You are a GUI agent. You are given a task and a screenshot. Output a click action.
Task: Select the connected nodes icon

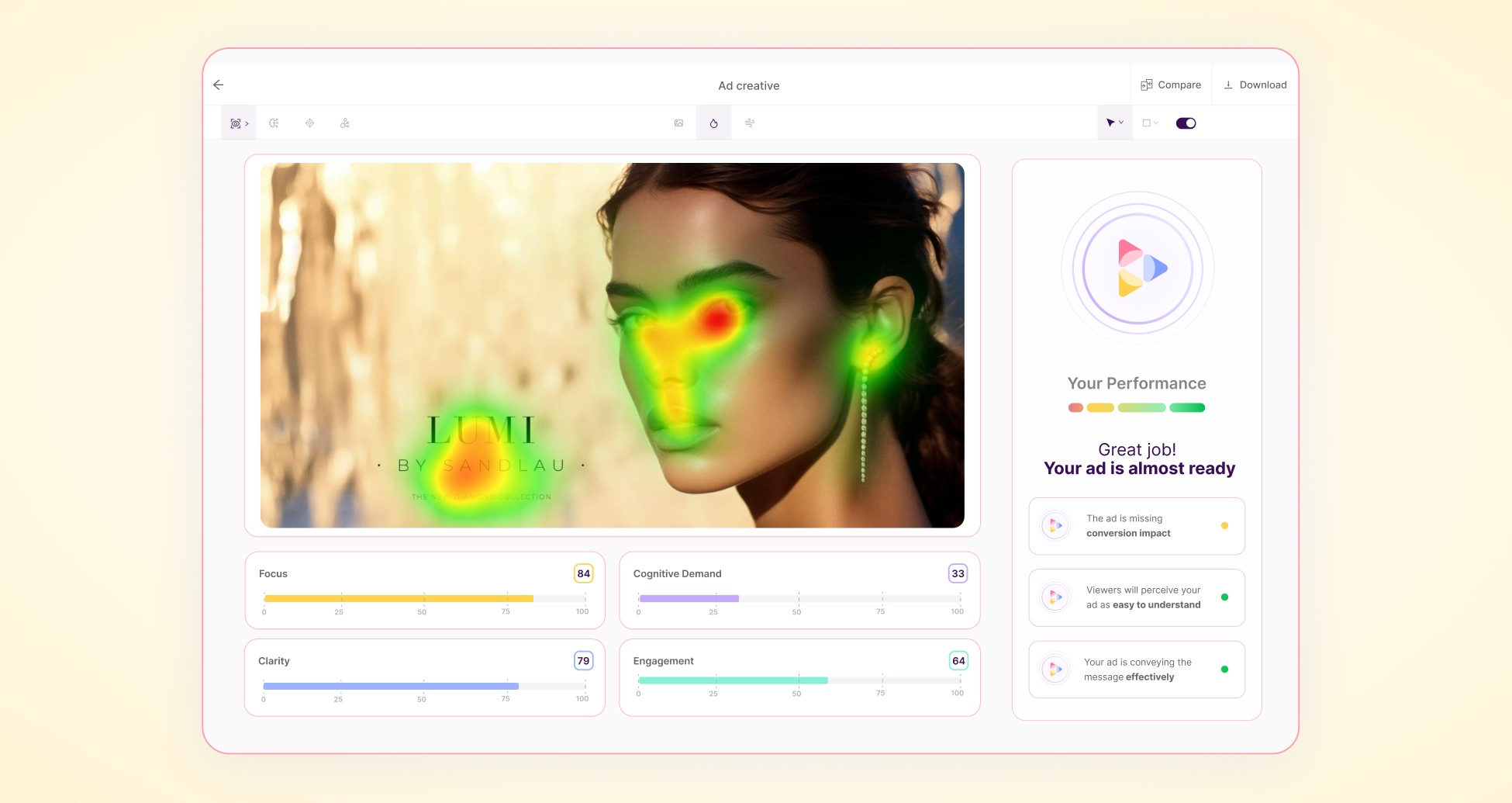coord(345,123)
